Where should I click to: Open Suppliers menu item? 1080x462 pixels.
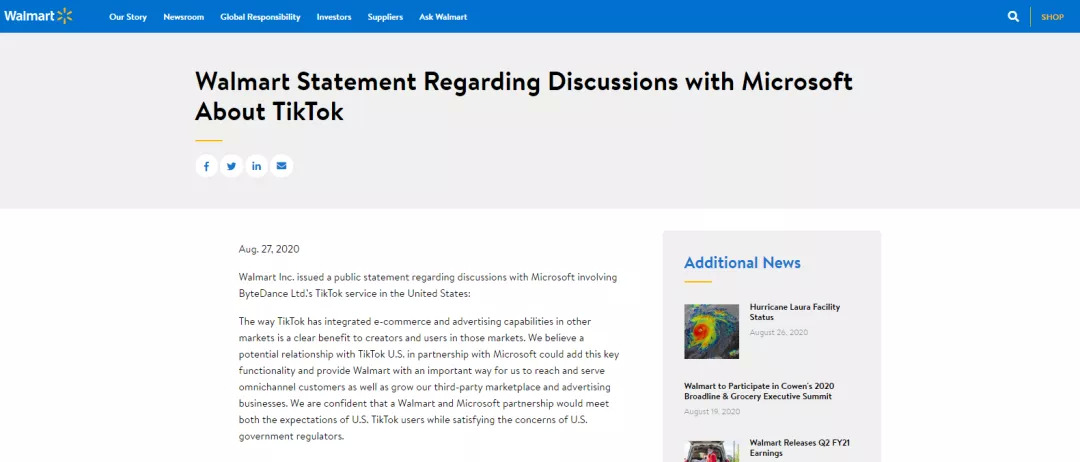385,17
